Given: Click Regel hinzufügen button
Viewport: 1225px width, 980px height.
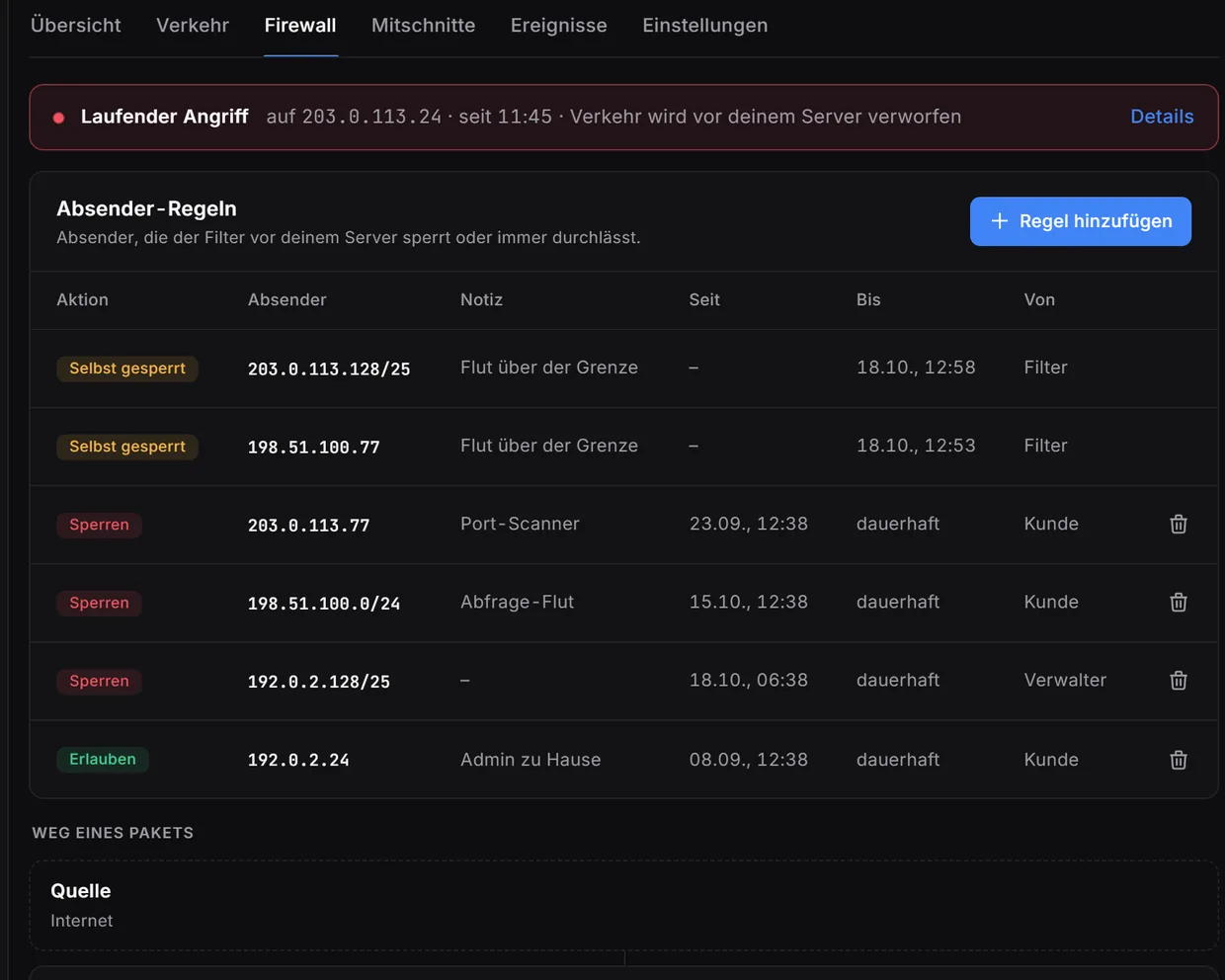Looking at the screenshot, I should click(x=1081, y=221).
